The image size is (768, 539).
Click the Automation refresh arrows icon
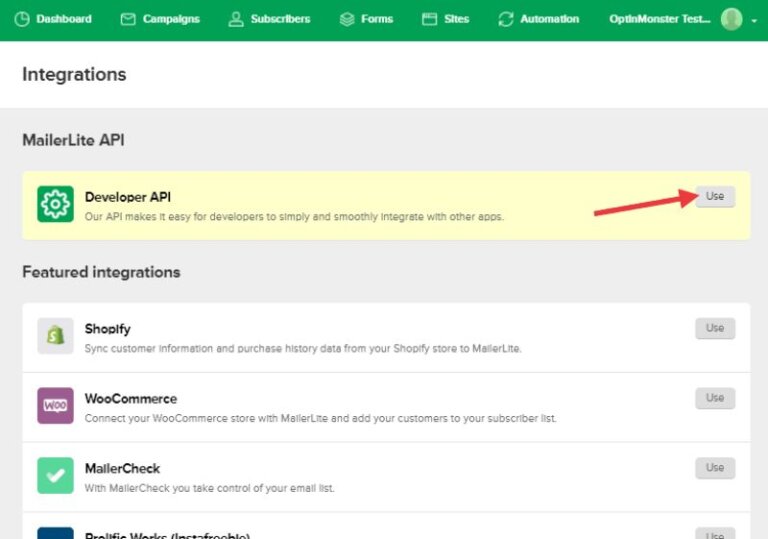(x=506, y=19)
